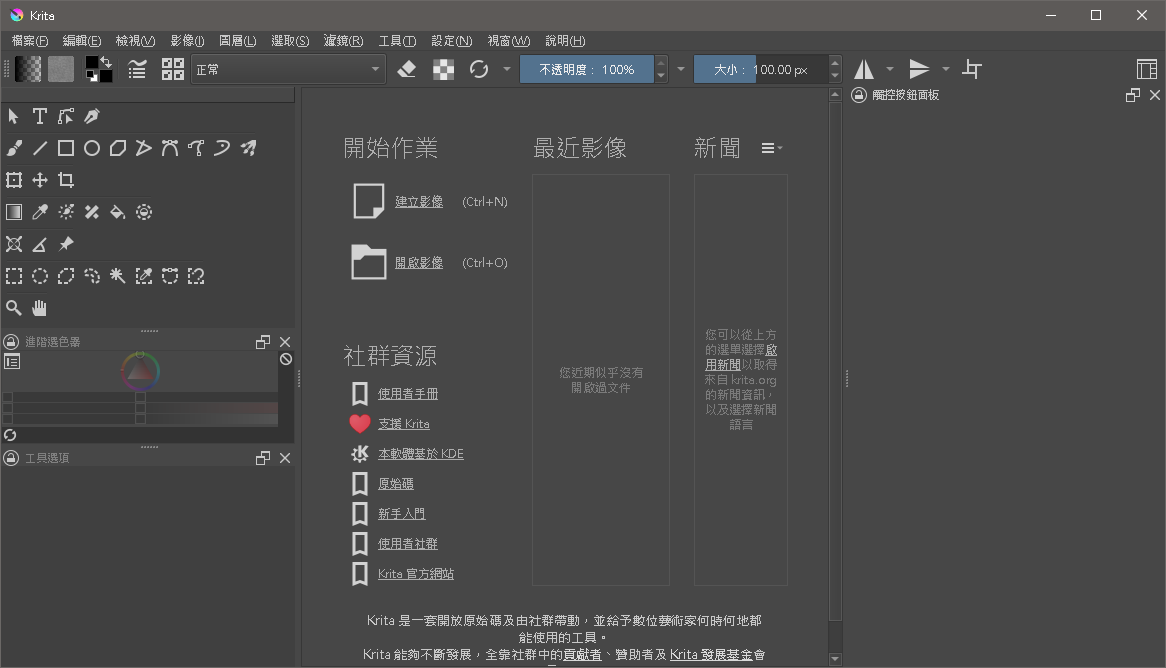Select the Measure tool
This screenshot has height=668, width=1166.
tap(40, 244)
